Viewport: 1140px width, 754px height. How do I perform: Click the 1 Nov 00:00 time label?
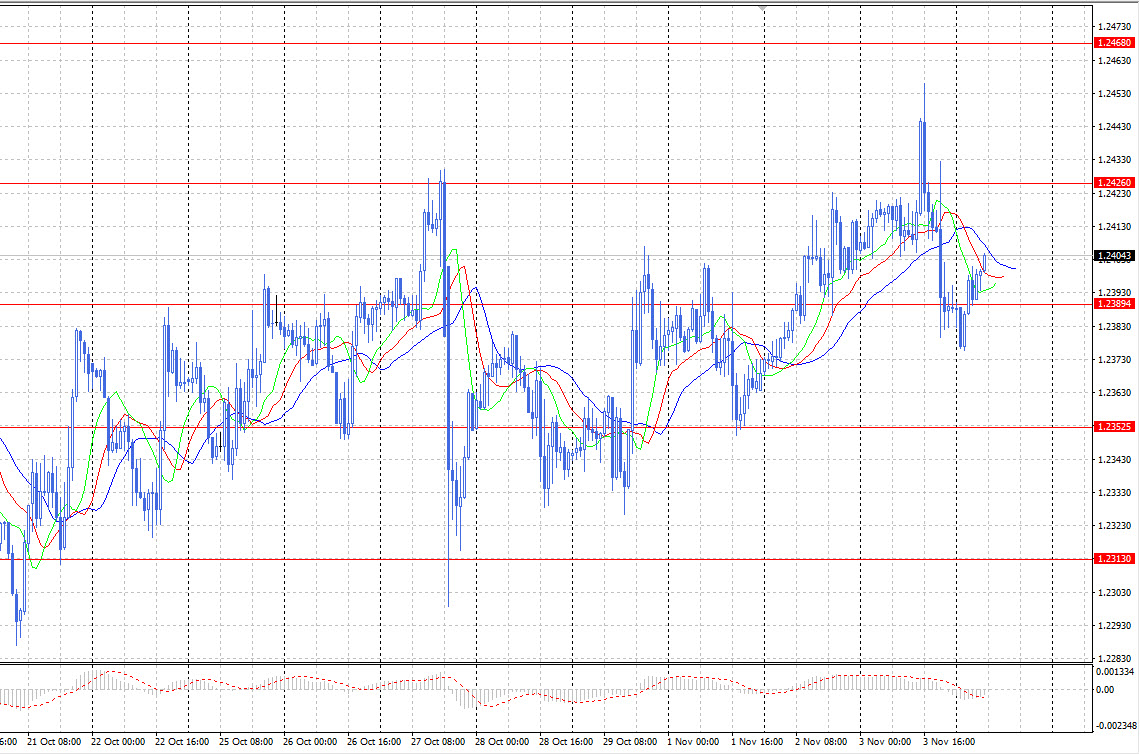694,742
